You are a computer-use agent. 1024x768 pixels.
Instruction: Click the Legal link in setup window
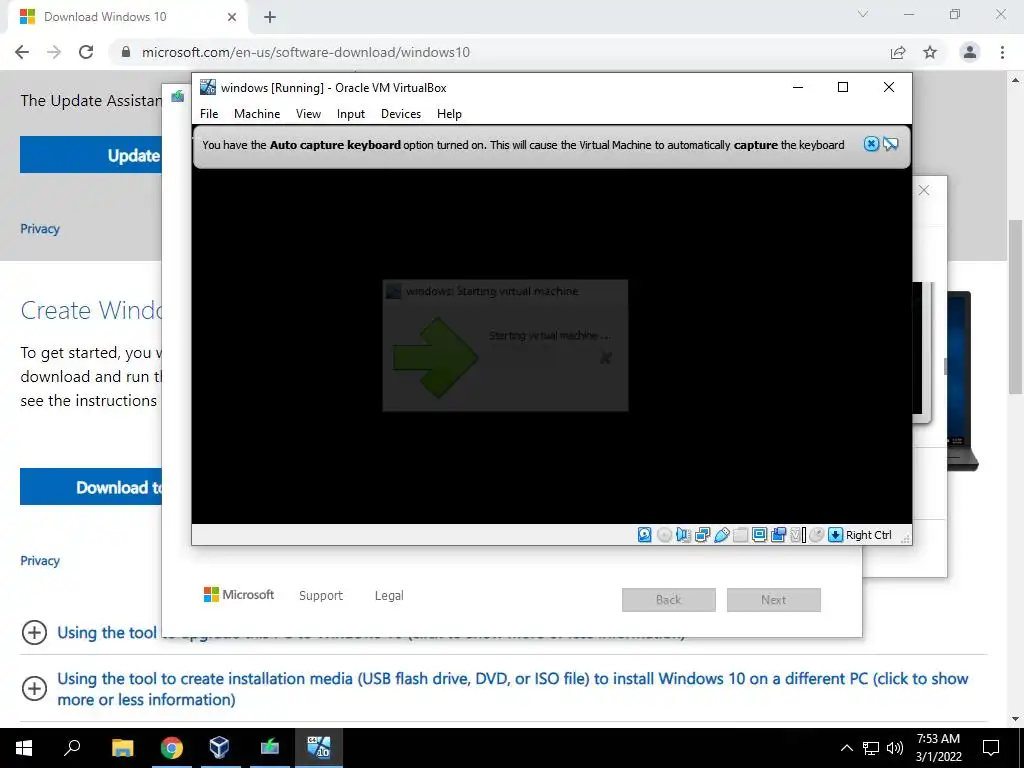(389, 596)
